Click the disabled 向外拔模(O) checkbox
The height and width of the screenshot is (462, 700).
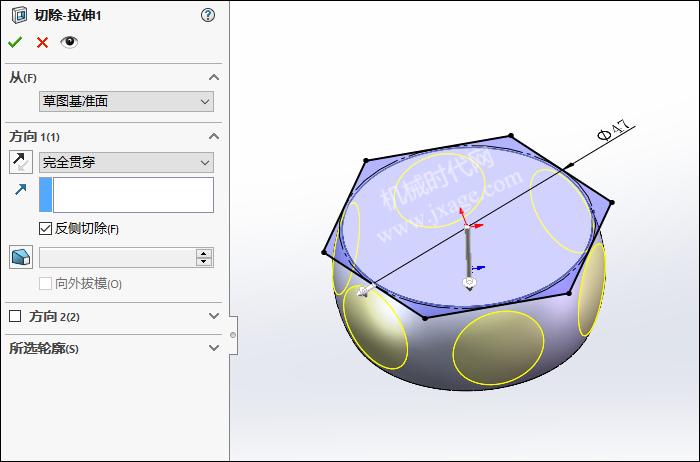[45, 283]
